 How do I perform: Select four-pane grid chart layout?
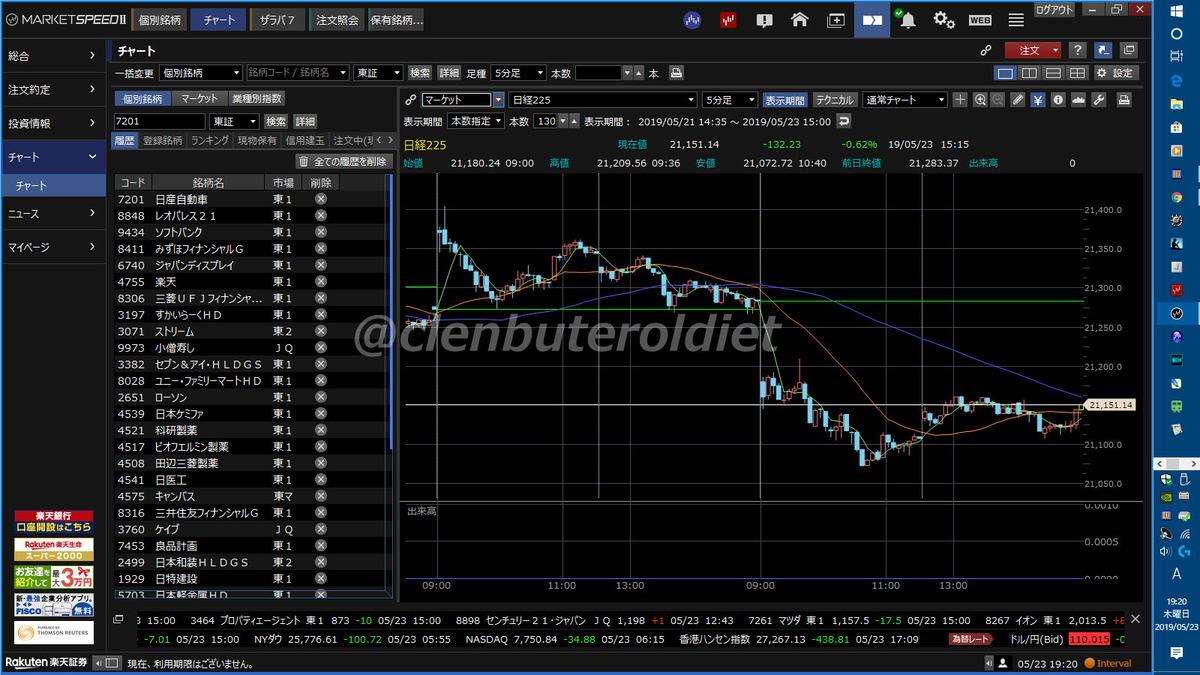(1077, 73)
